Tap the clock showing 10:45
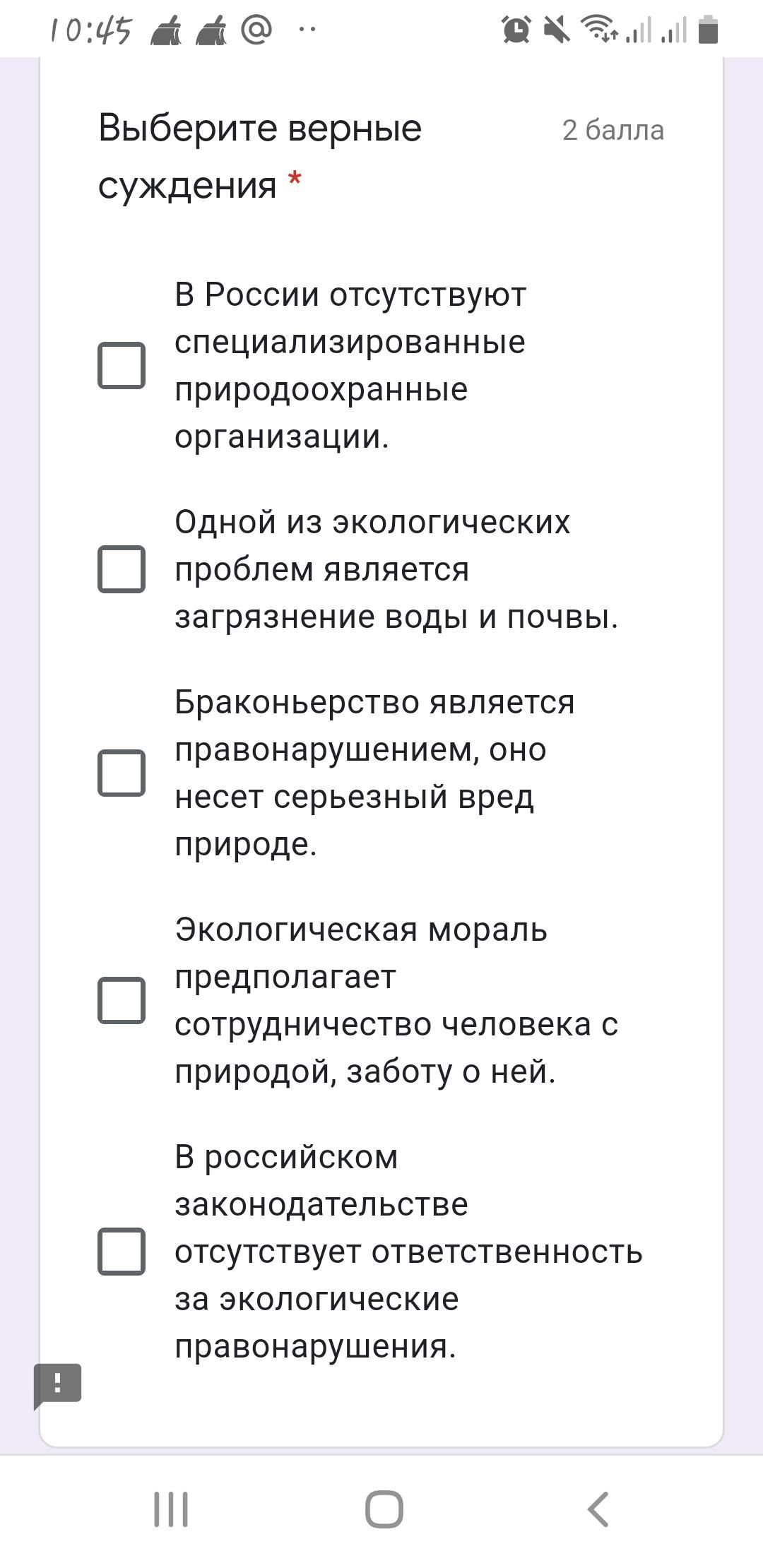 (x=91, y=31)
